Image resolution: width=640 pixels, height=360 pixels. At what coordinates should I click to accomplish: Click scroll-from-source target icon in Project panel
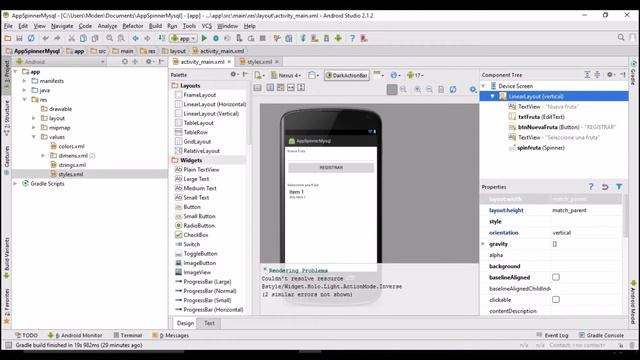click(125, 62)
